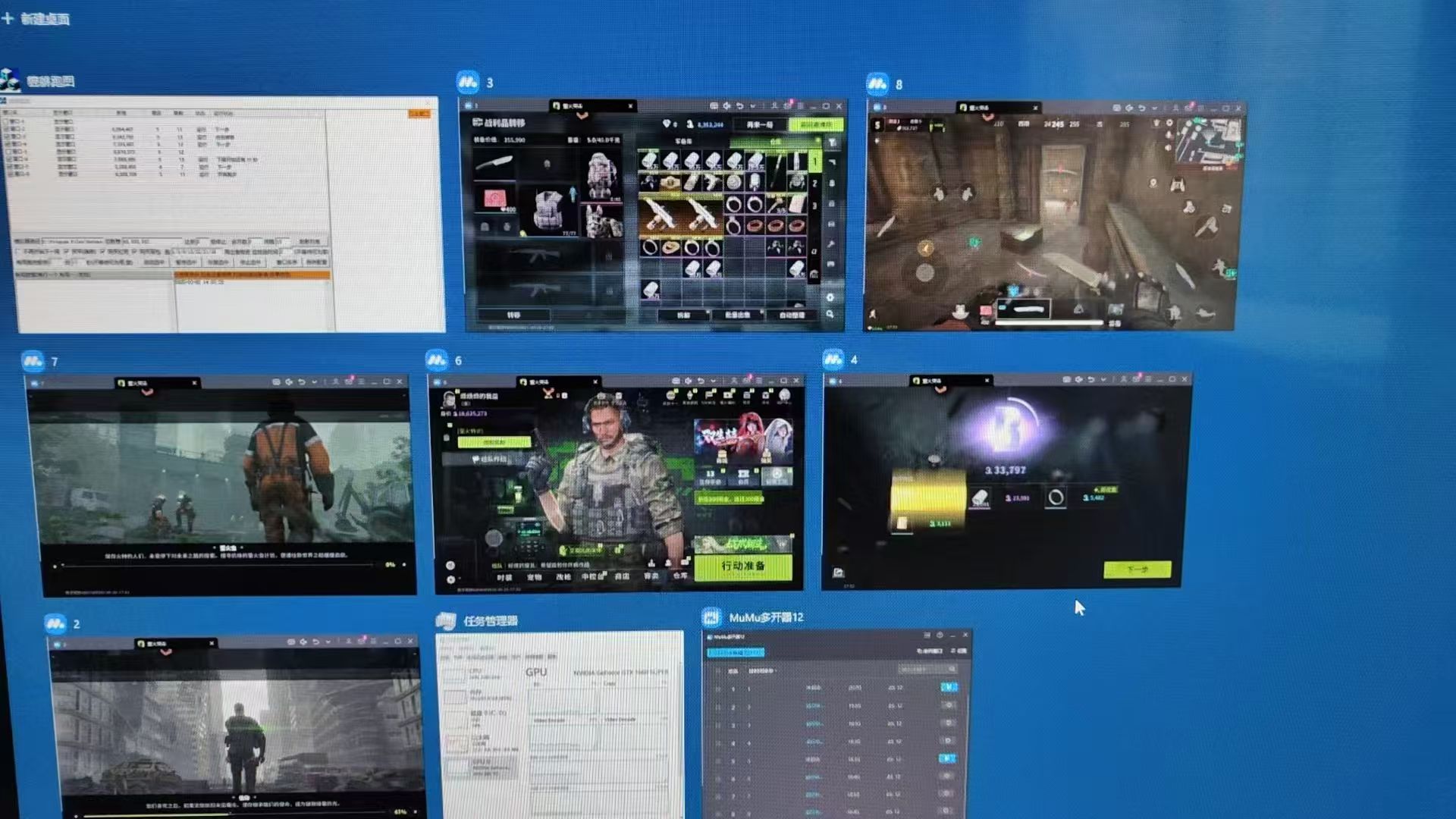Click MuMu icon of window 2

[x=55, y=623]
